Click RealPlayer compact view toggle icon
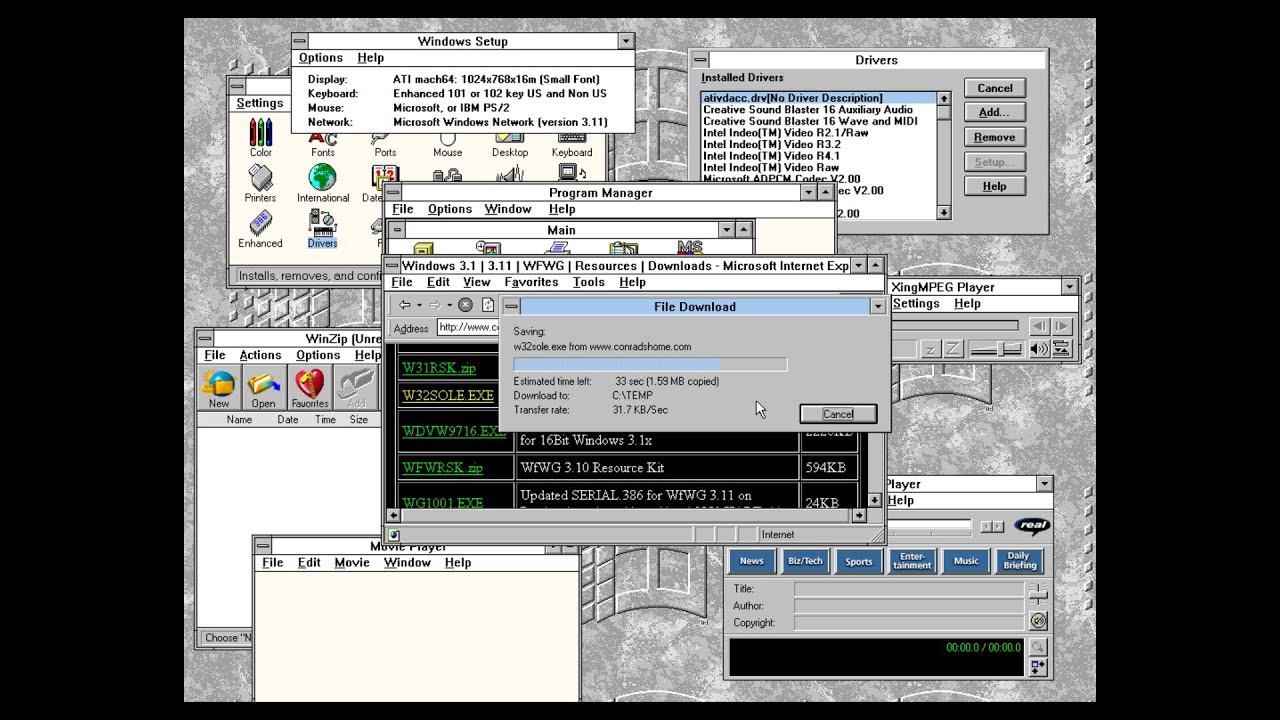Image resolution: width=1280 pixels, height=720 pixels. coord(1037,667)
